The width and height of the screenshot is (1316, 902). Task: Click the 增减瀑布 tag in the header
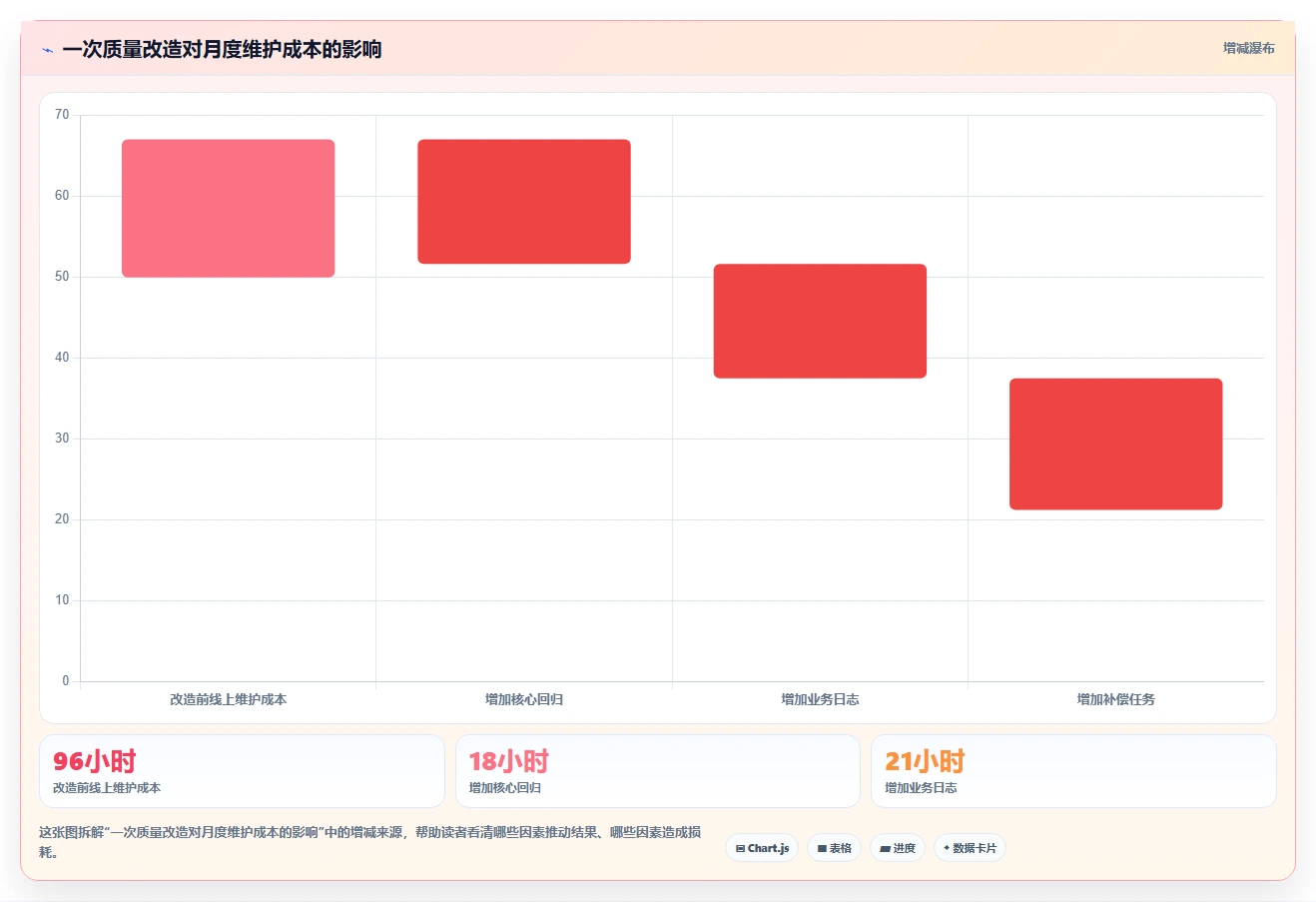coord(1249,48)
